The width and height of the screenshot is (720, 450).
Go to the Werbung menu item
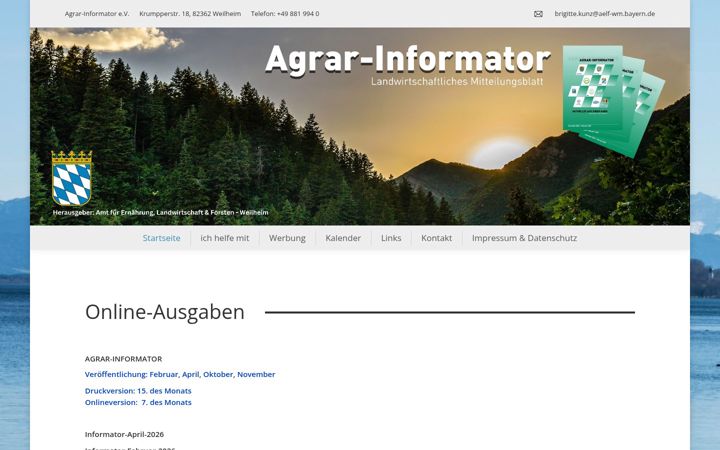coord(287,238)
